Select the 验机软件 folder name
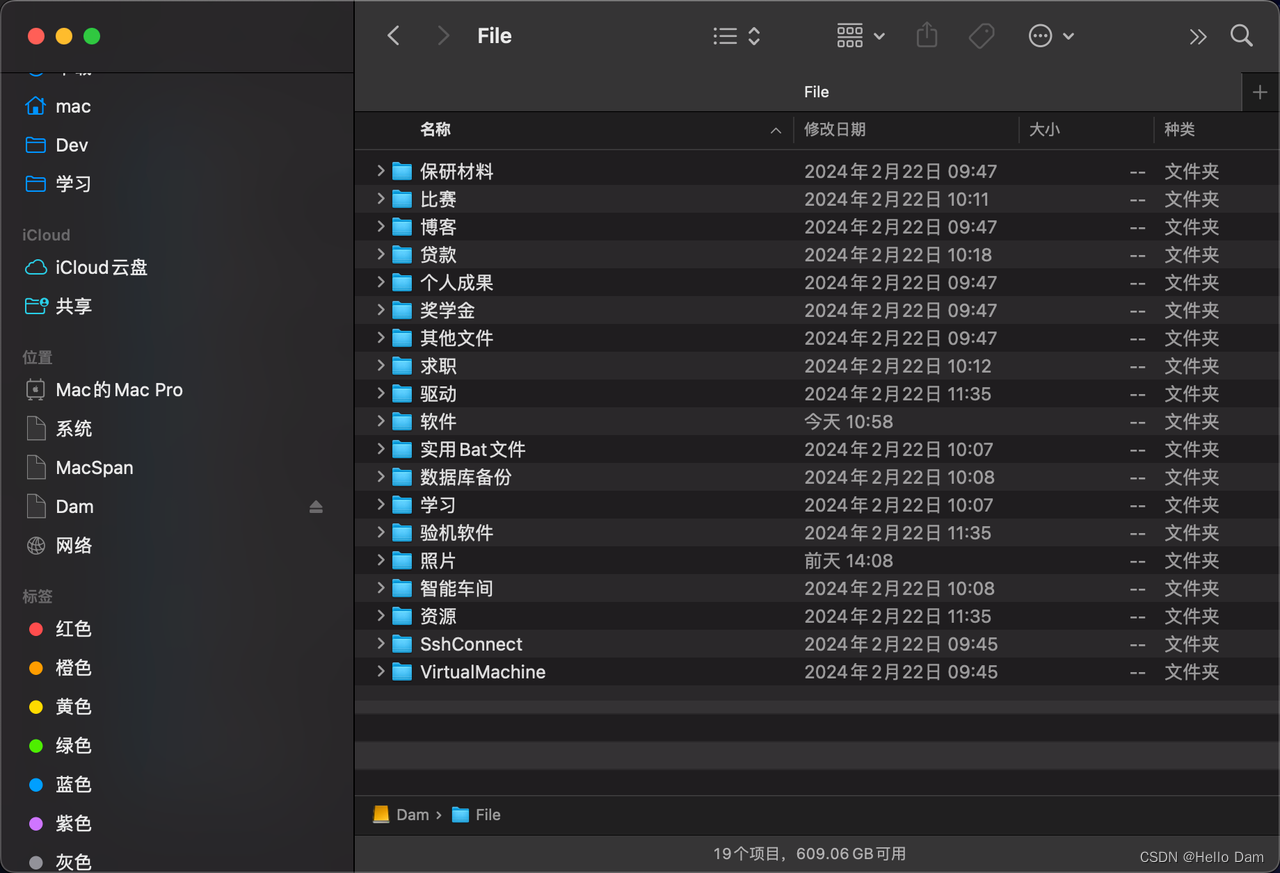The height and width of the screenshot is (873, 1280). (x=456, y=533)
